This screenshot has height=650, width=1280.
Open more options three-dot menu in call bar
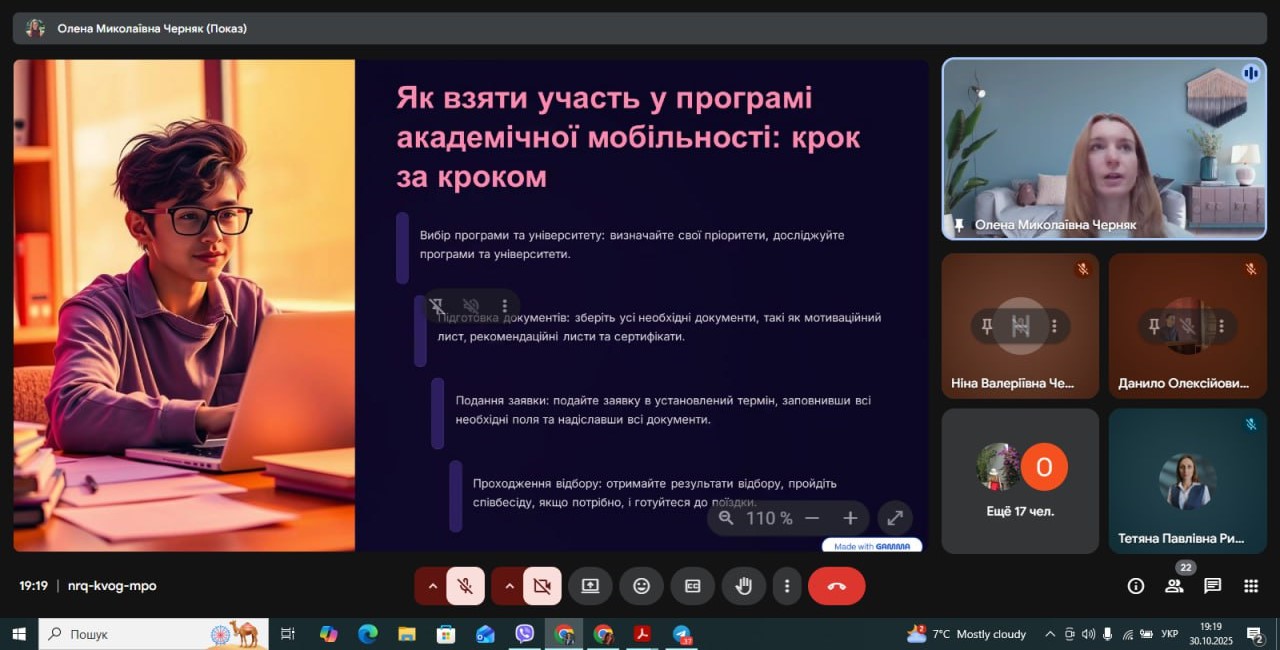787,586
